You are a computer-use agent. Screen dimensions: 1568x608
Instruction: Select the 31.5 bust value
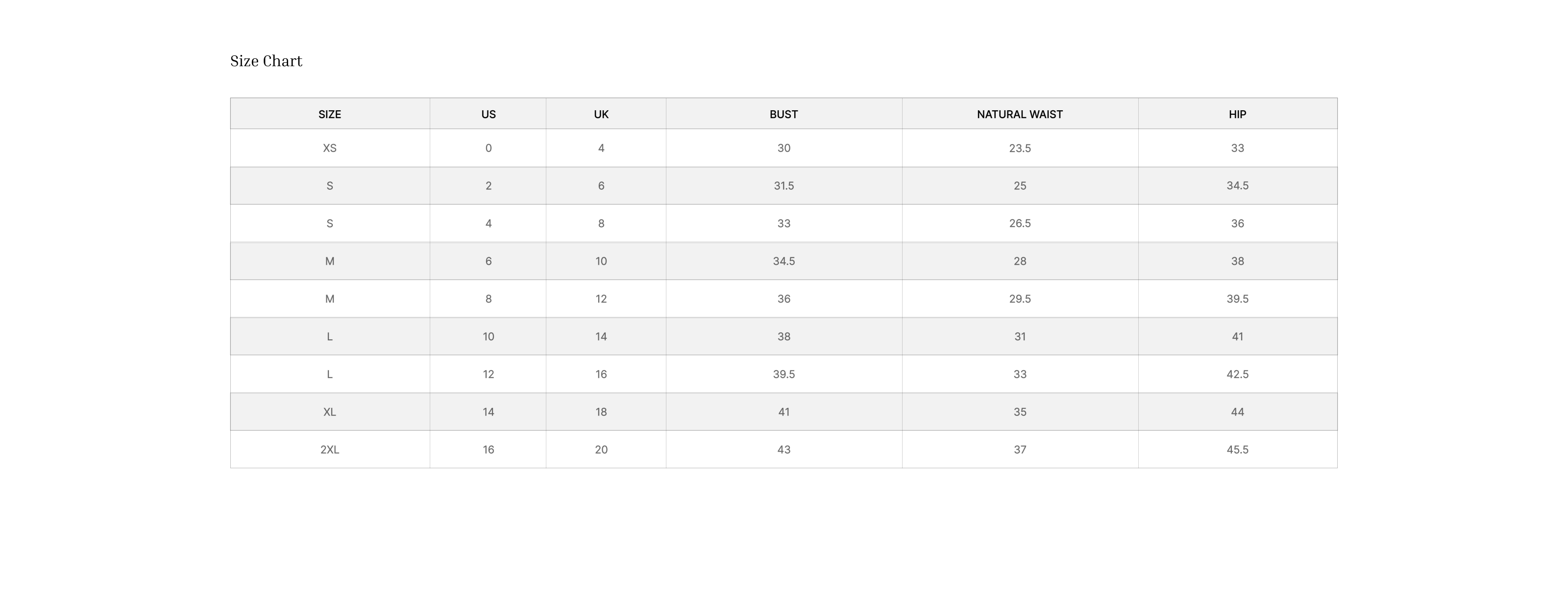pos(784,186)
